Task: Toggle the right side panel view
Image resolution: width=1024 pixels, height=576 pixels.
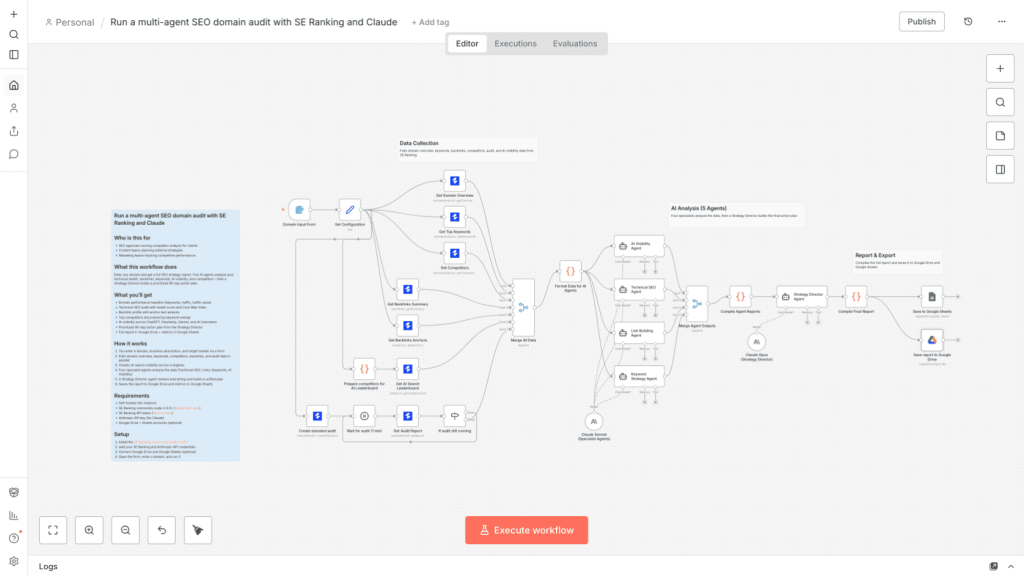Action: [x=1000, y=170]
